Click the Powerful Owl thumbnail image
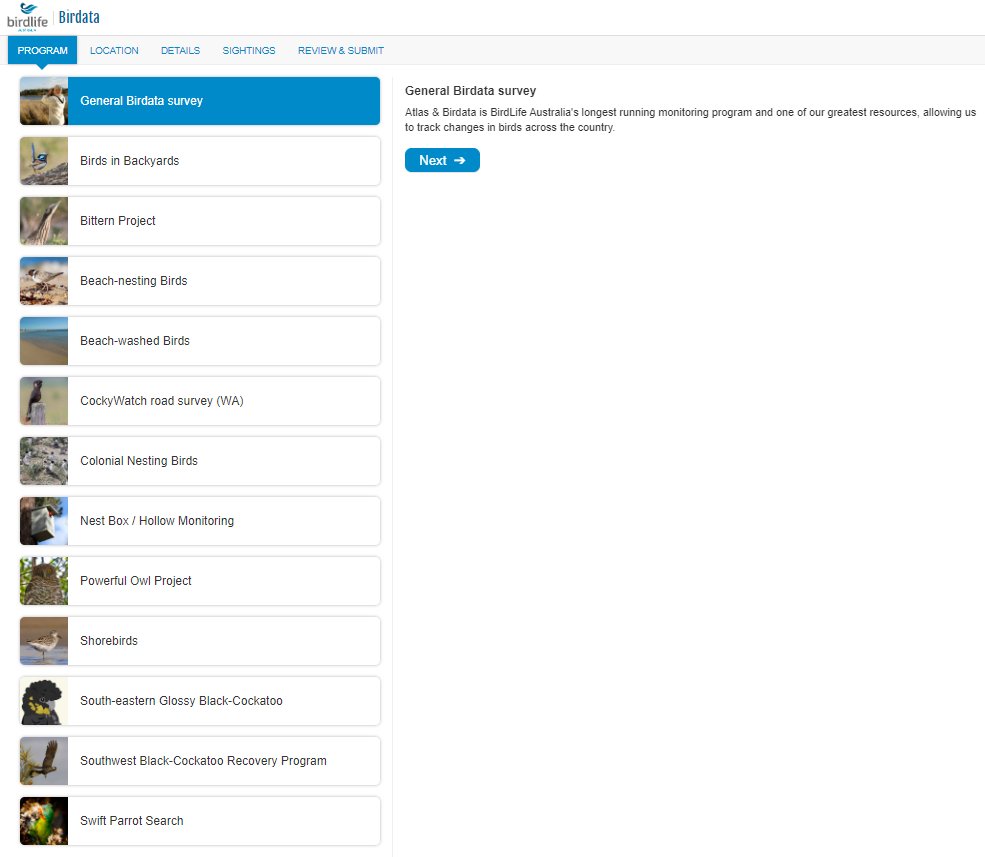Image resolution: width=985 pixels, height=857 pixels. click(44, 581)
